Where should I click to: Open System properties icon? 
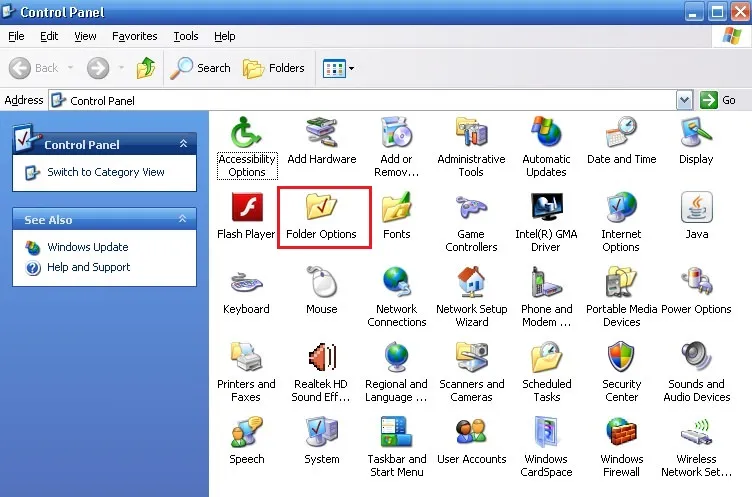321,441
